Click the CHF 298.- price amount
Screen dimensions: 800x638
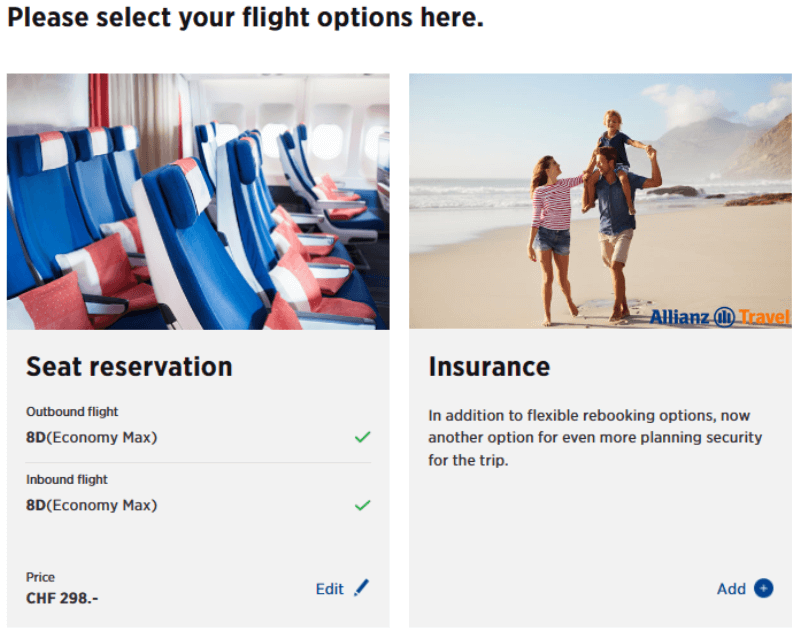coord(62,598)
